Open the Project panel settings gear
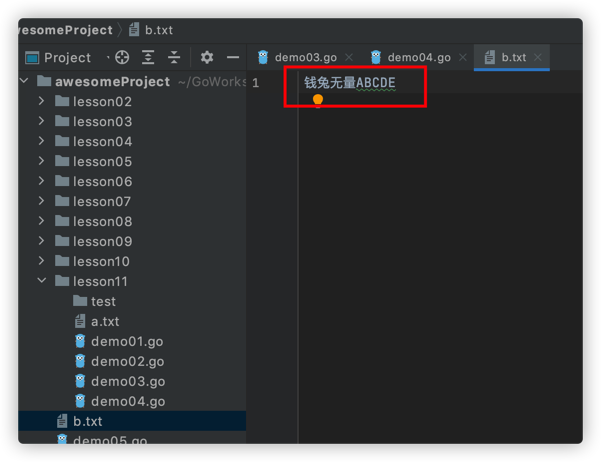Image resolution: width=601 pixels, height=462 pixels. point(207,58)
